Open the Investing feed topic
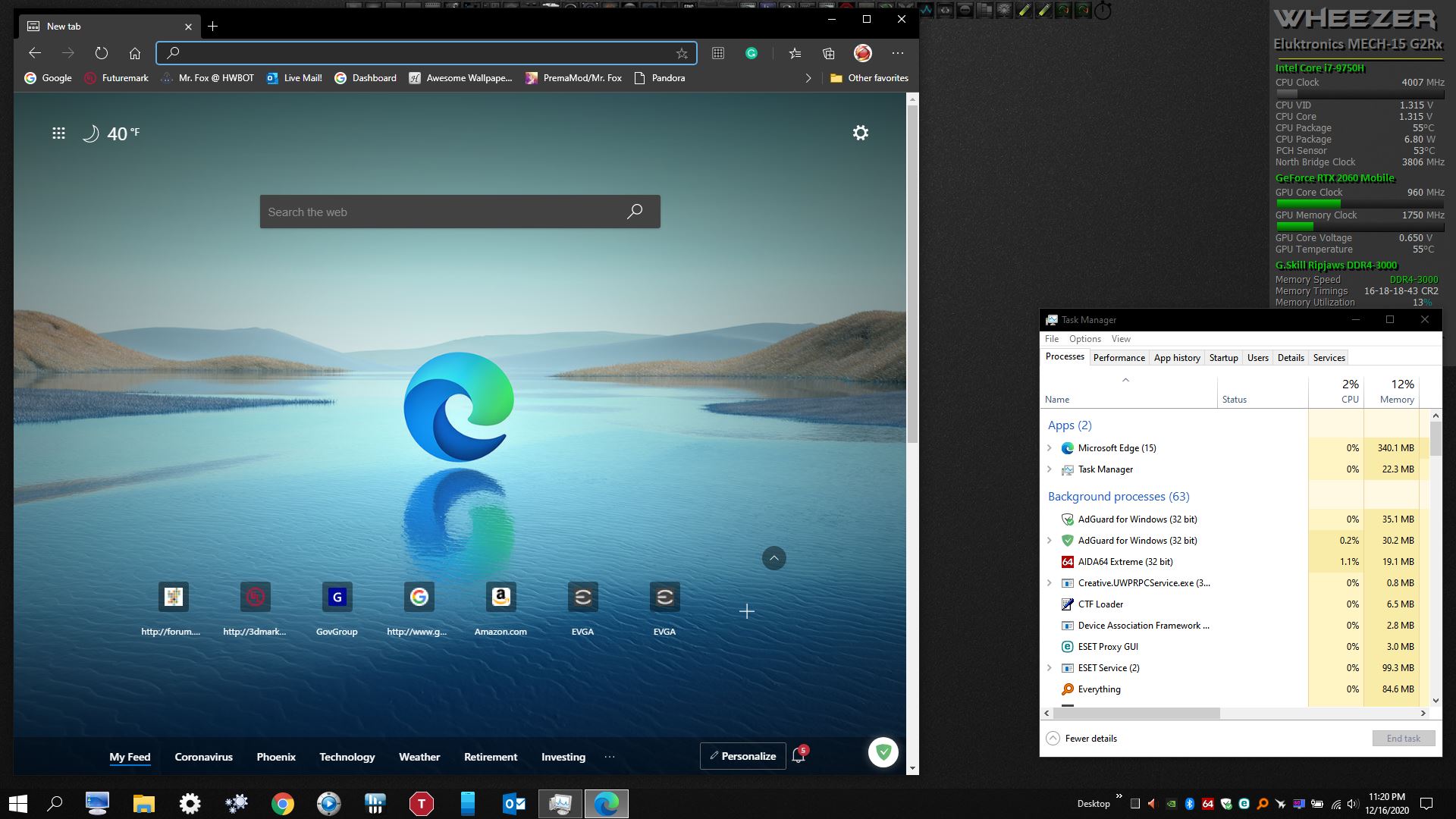The image size is (1456, 819). pos(563,757)
